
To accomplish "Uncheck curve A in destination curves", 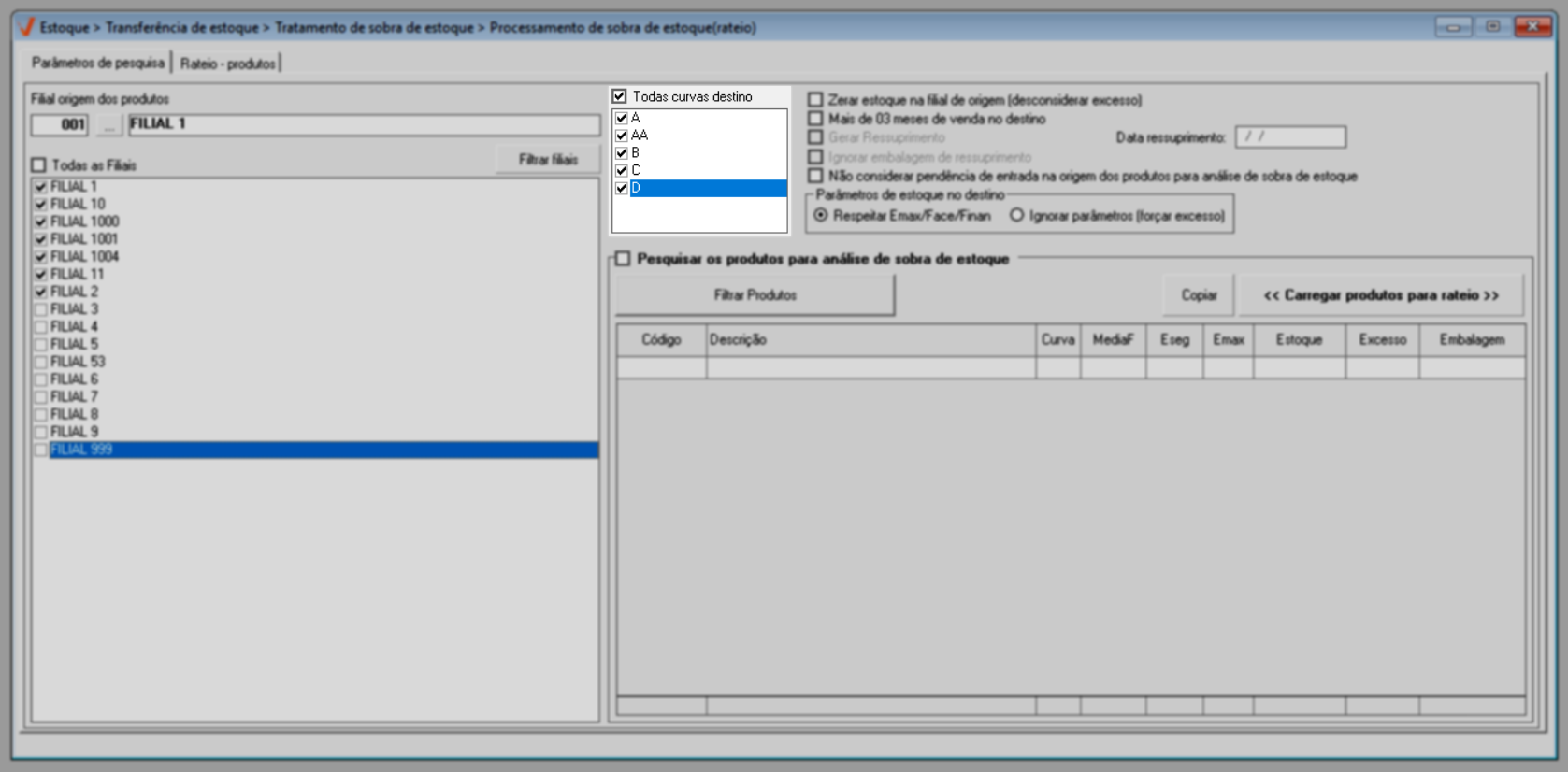I will pos(622,119).
